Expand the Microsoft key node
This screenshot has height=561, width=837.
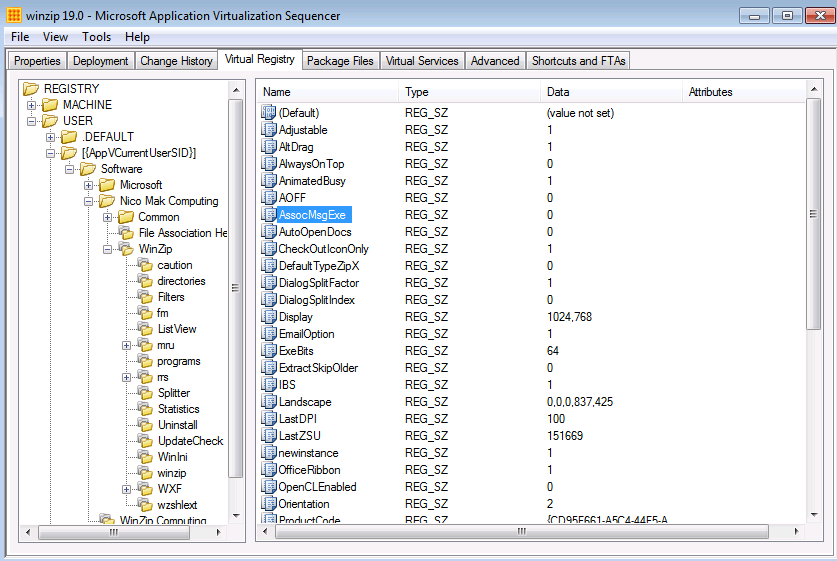89,185
